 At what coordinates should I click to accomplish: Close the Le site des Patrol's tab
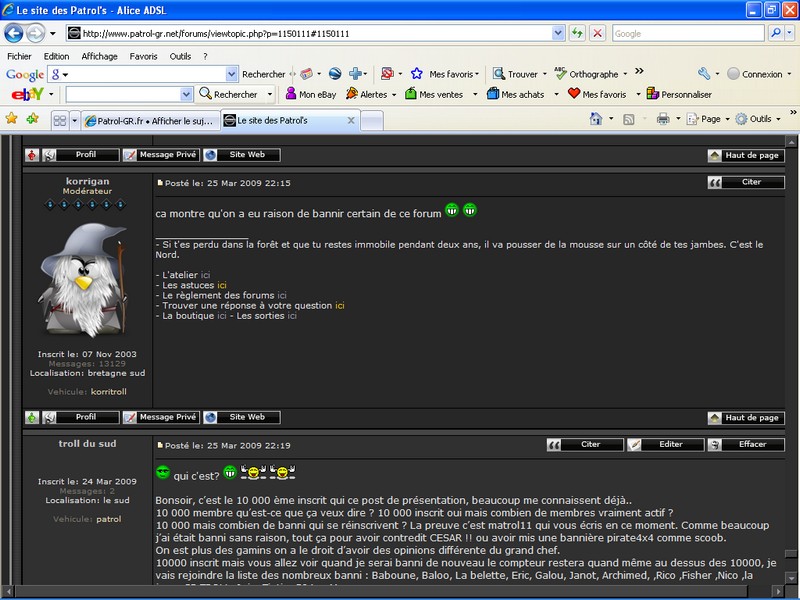pyautogui.click(x=351, y=120)
